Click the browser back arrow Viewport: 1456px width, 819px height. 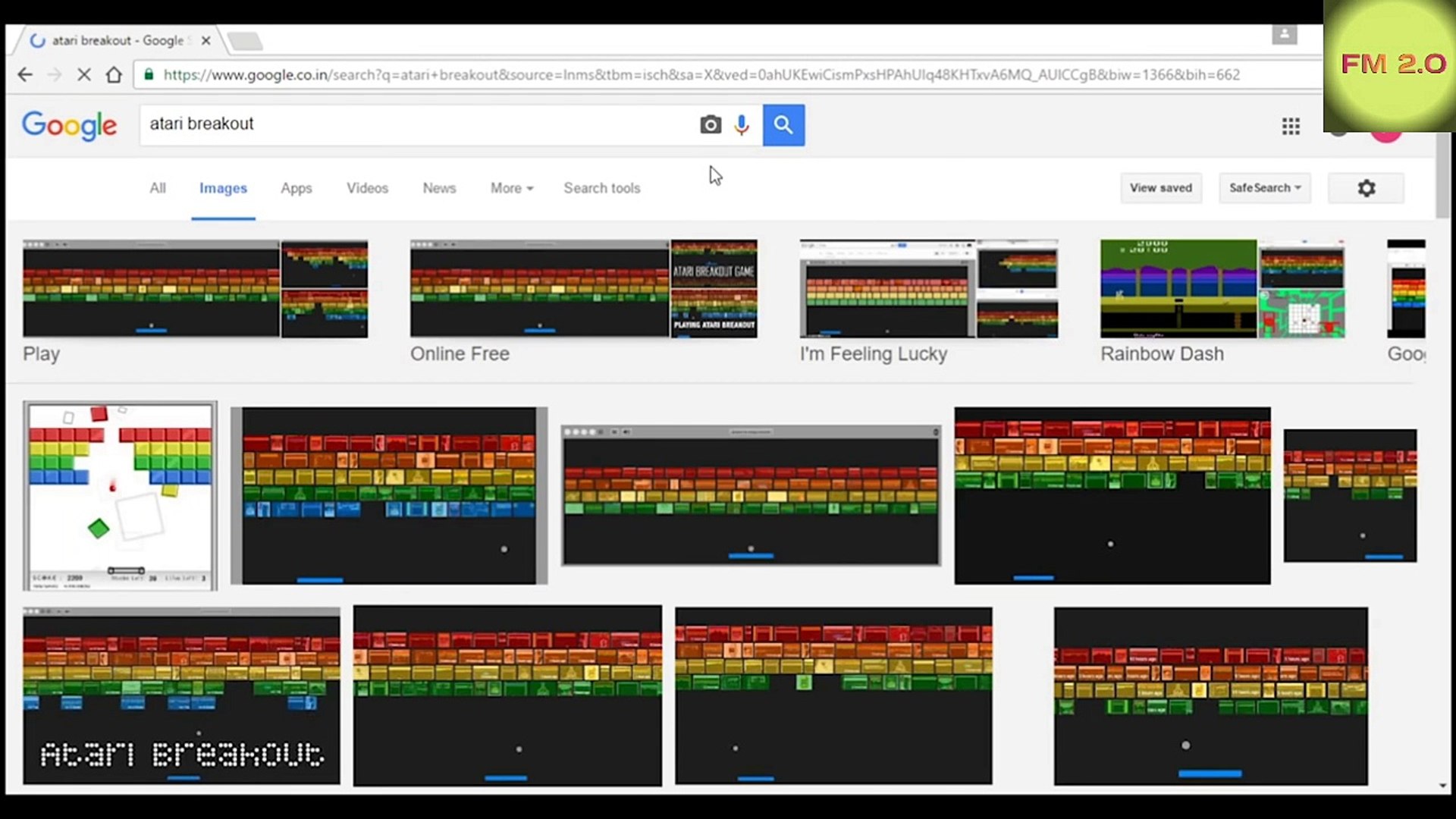[x=25, y=74]
